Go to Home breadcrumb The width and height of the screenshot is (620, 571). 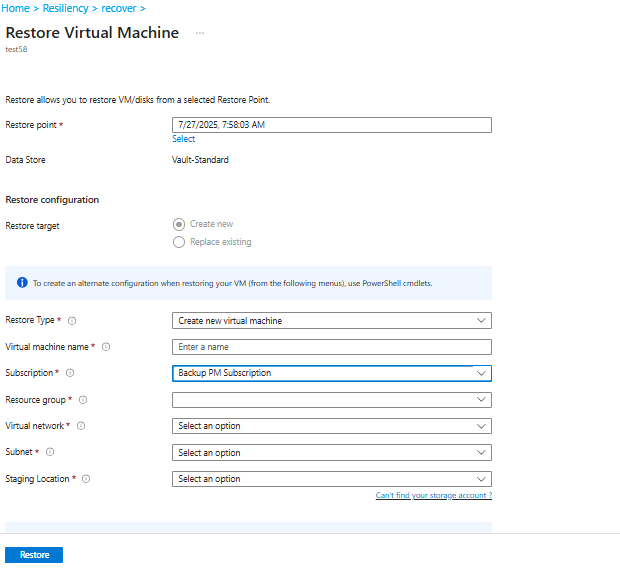(x=15, y=8)
